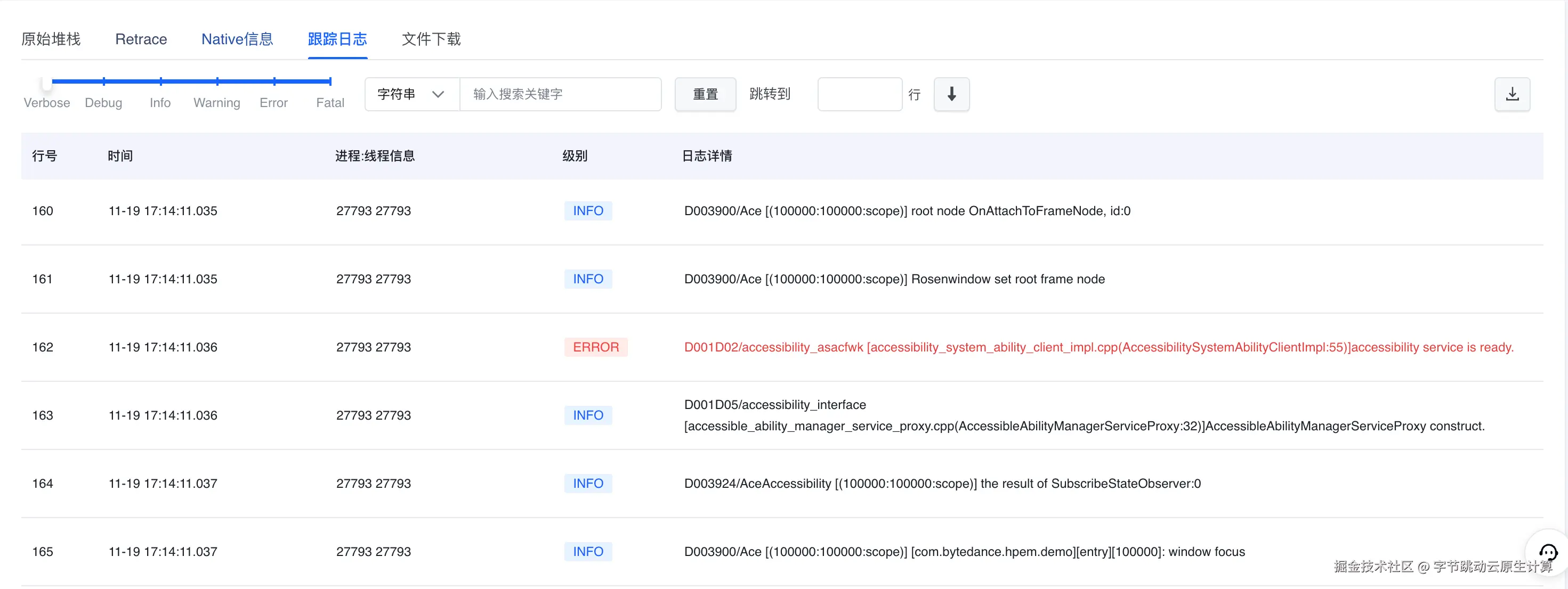Image resolution: width=1568 pixels, height=589 pixels.
Task: Switch to the Native信息 tab
Action: pyautogui.click(x=237, y=39)
